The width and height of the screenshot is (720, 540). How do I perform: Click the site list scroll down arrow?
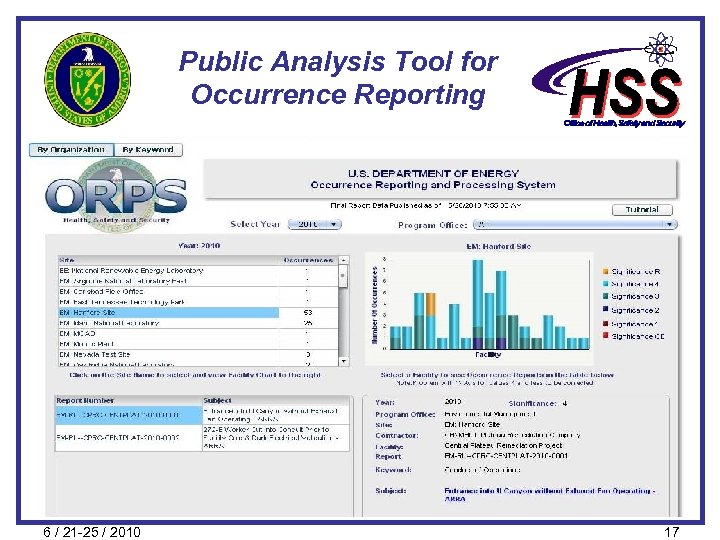(x=343, y=361)
